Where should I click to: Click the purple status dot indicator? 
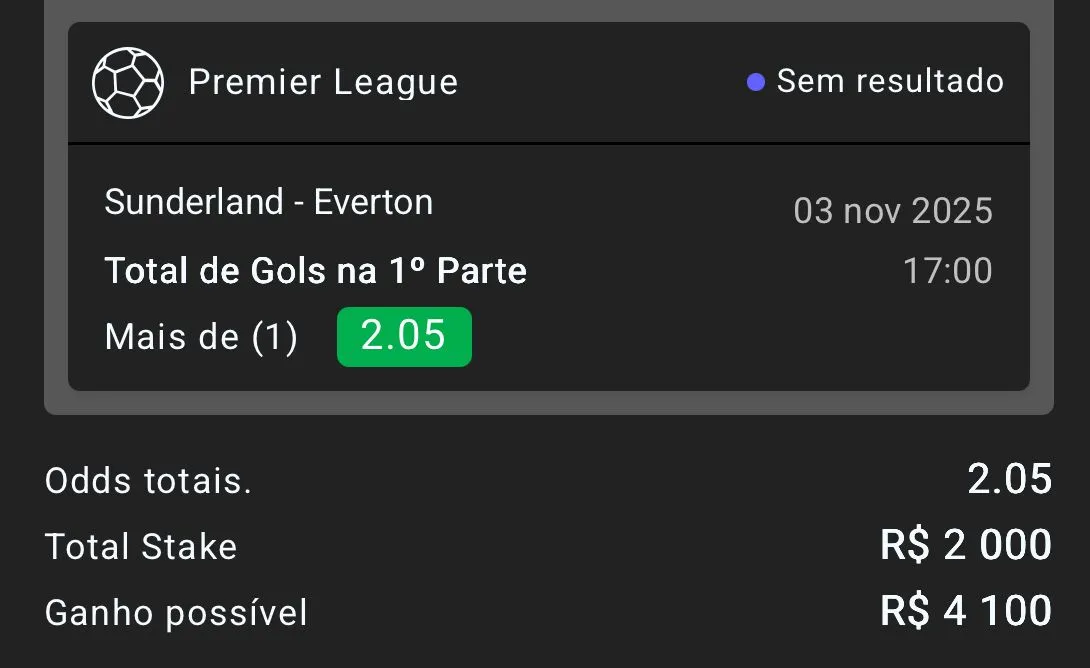756,82
